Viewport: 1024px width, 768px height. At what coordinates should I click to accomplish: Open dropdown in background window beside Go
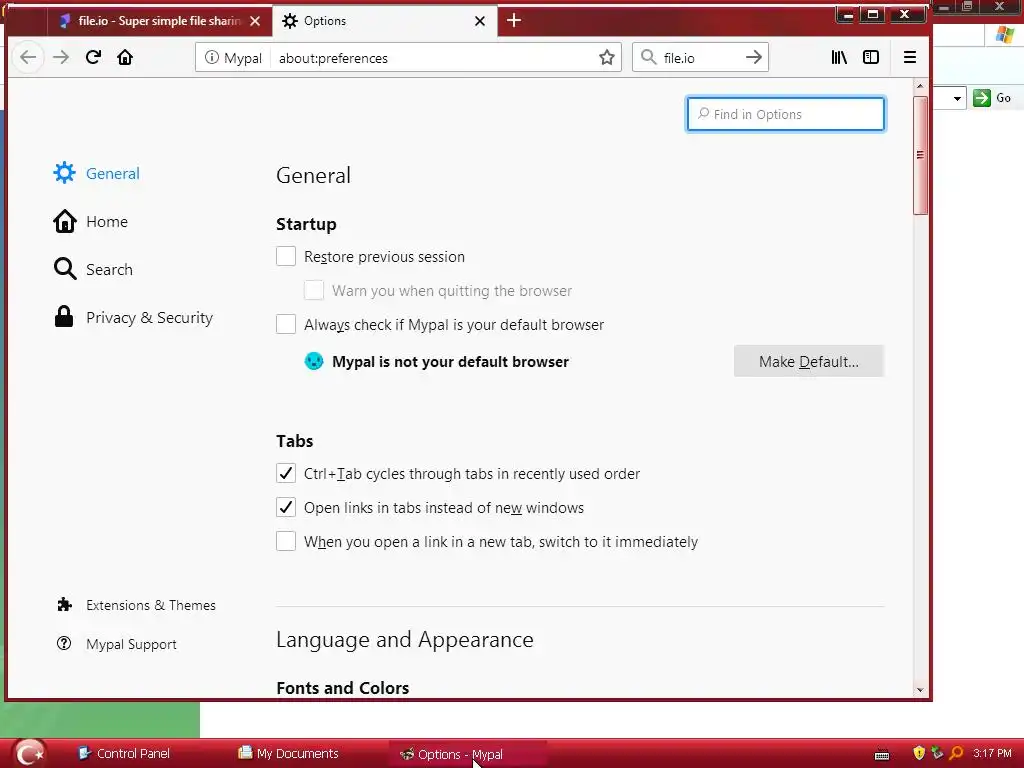(957, 99)
